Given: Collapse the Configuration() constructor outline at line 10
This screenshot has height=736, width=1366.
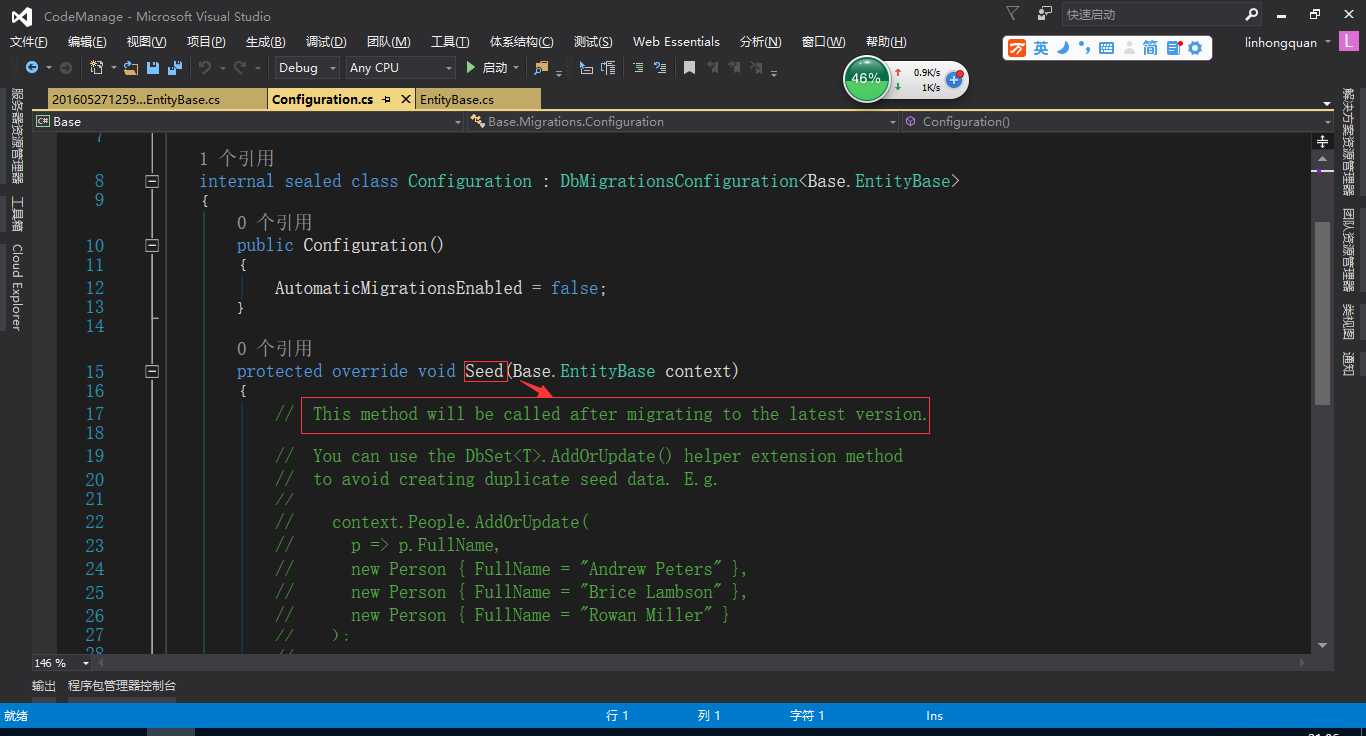Looking at the screenshot, I should [x=152, y=245].
